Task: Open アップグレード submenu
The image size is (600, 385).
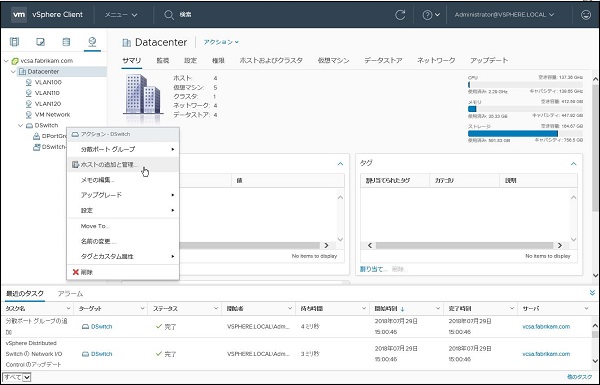Action: coord(123,195)
